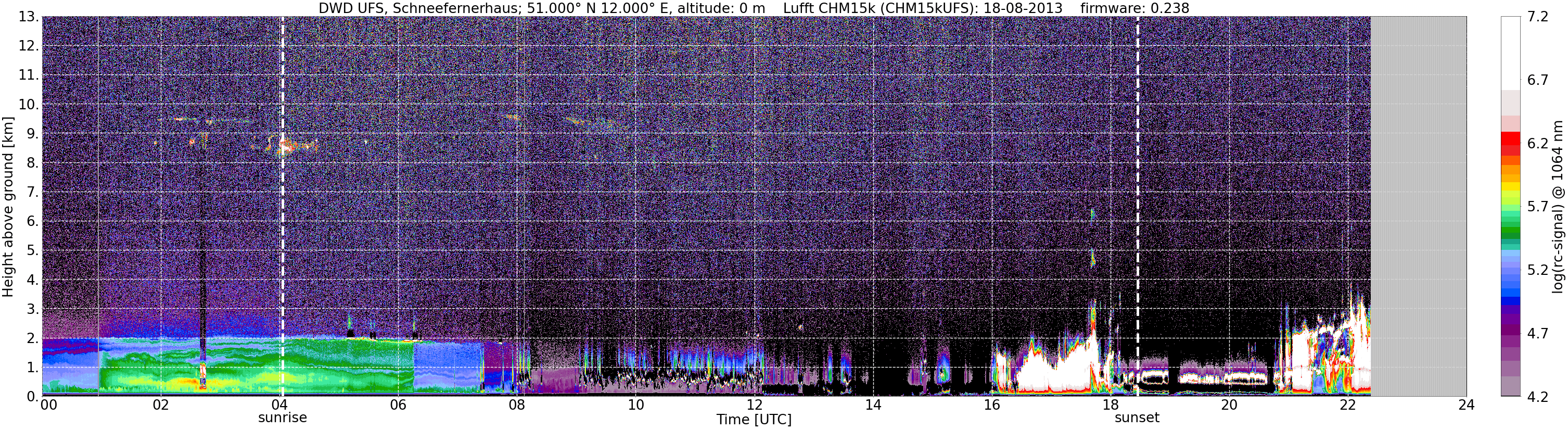This screenshot has width=1568, height=430.
Task: Click the x-axis tick label '18'
Action: coord(1110,406)
